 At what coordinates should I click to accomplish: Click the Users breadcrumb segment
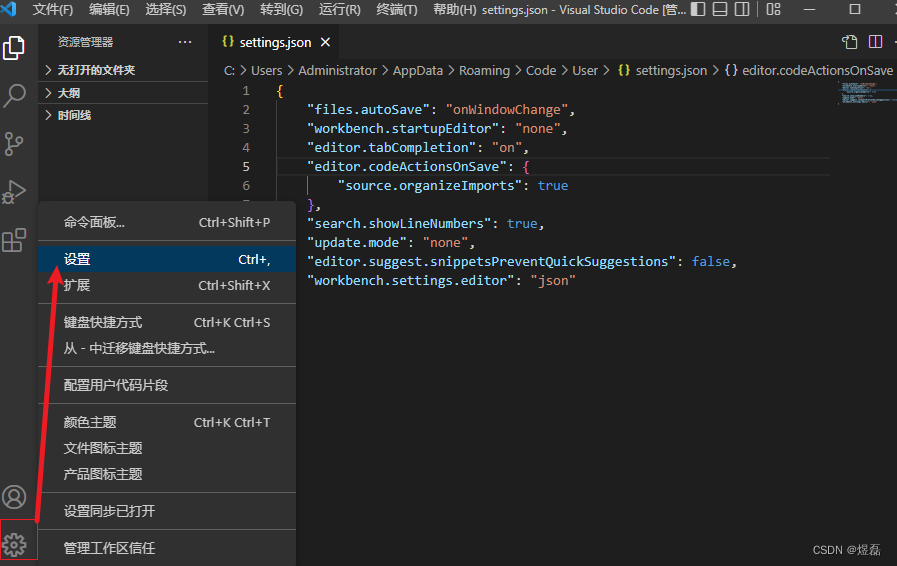267,70
